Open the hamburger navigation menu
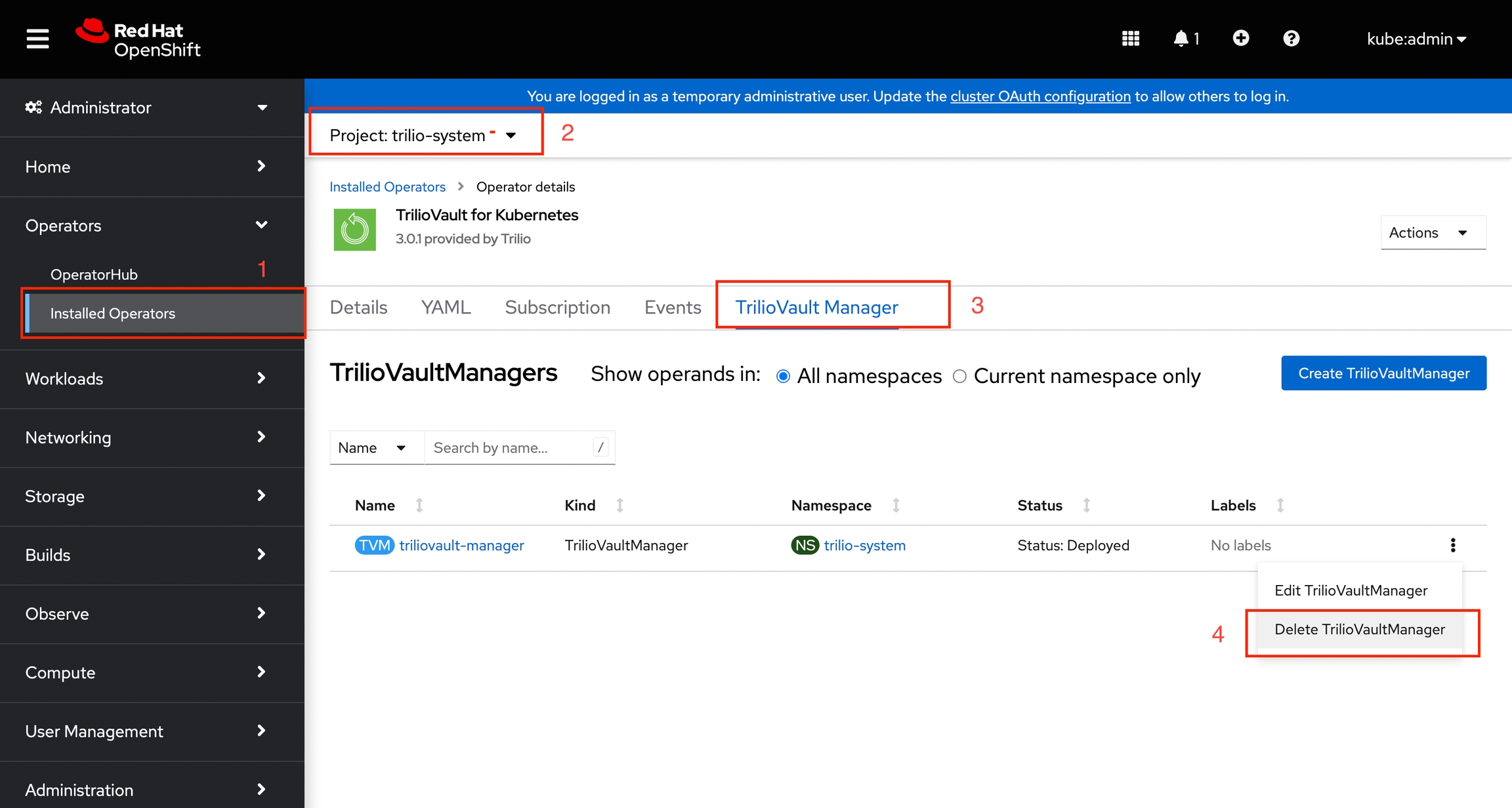 (37, 39)
